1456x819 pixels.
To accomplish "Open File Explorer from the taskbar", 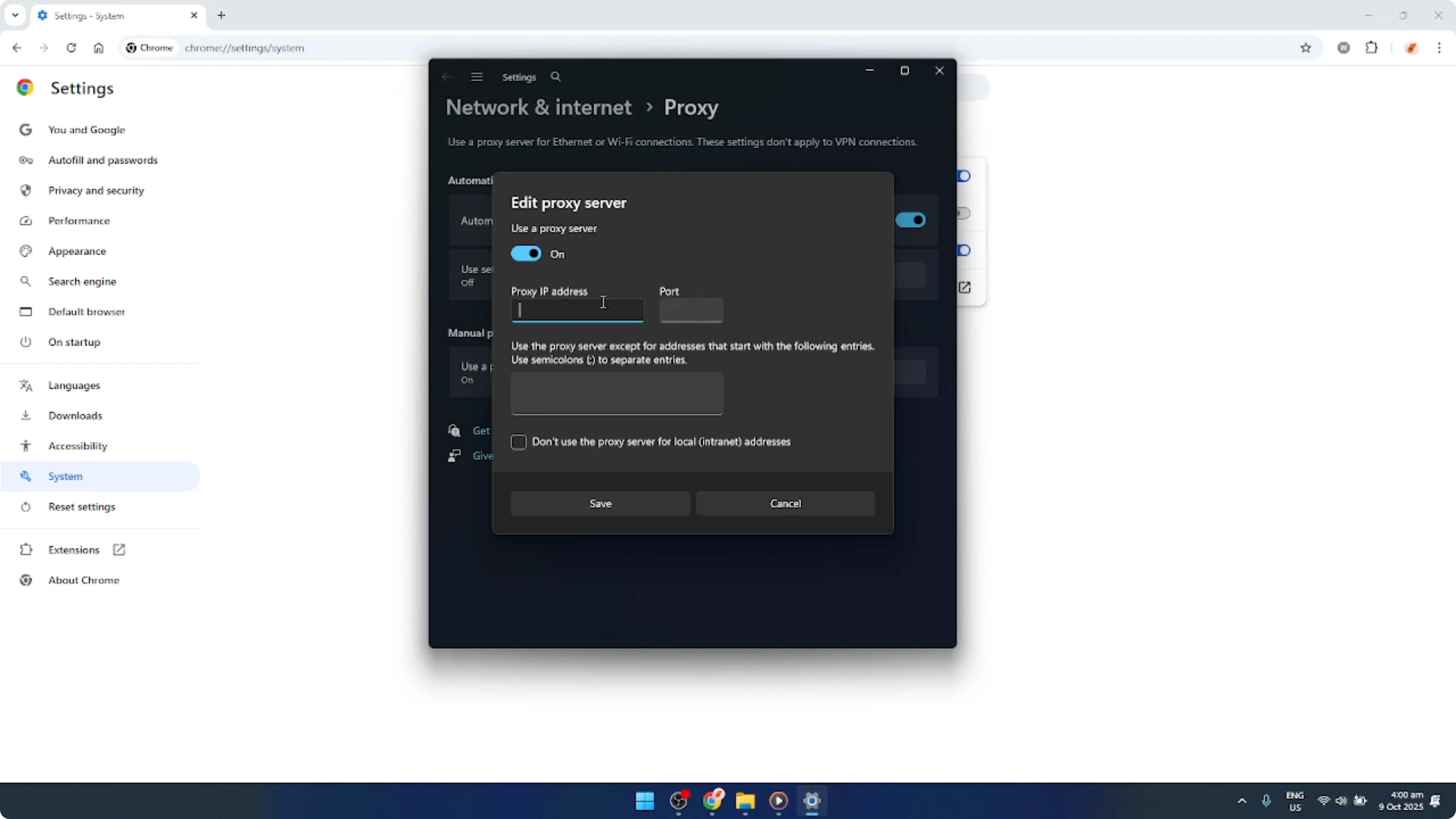I will coord(745,802).
